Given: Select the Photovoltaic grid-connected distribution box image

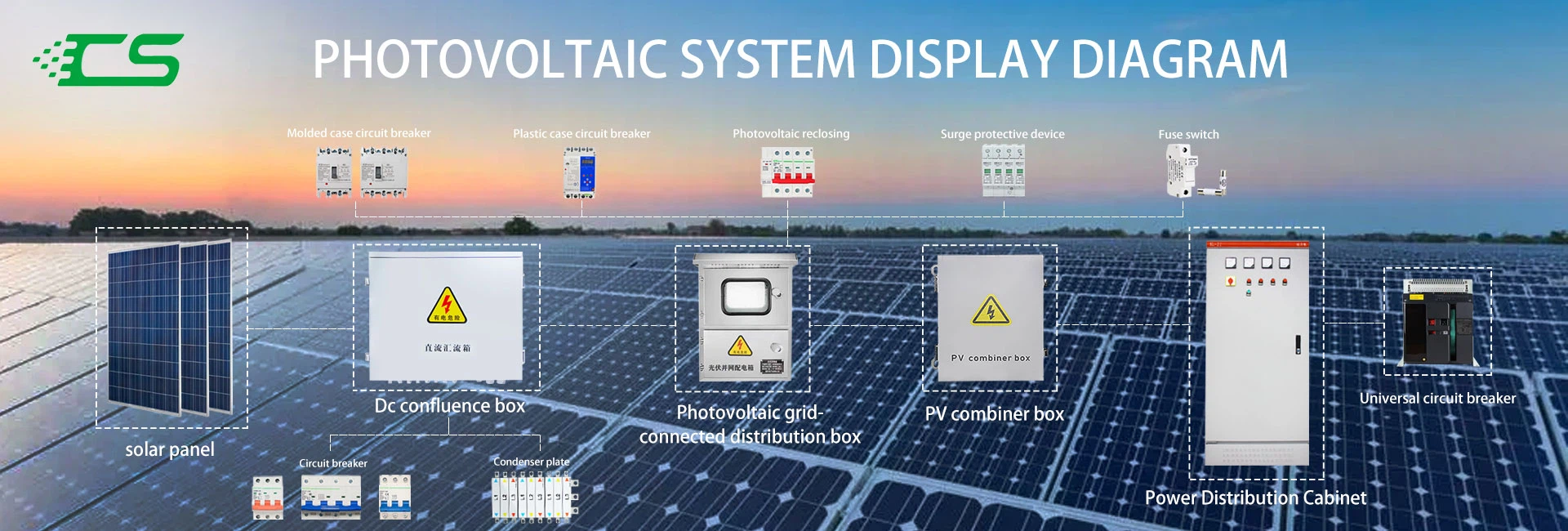Looking at the screenshot, I should click(743, 318).
